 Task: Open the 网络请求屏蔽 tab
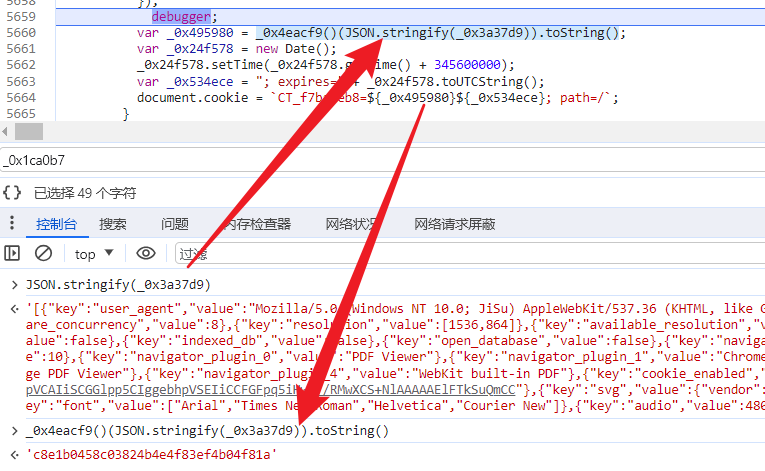tap(455, 224)
